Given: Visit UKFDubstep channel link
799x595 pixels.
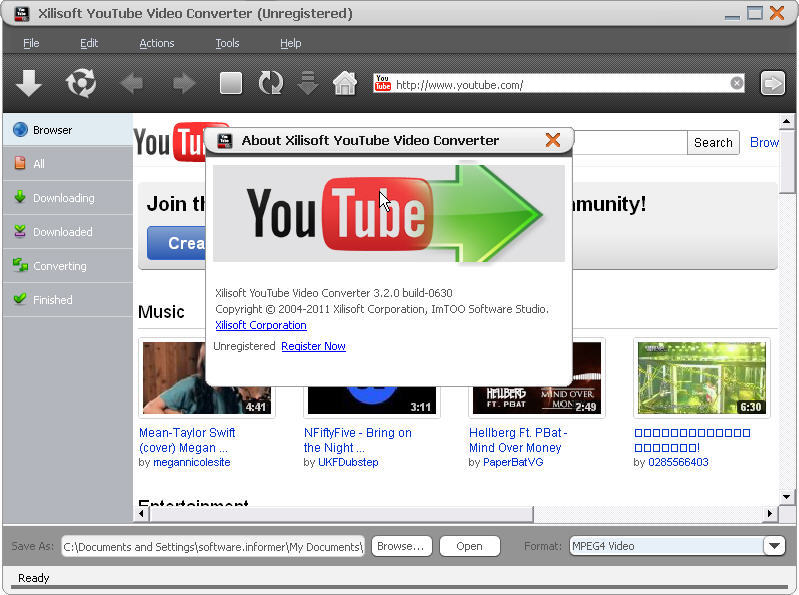Looking at the screenshot, I should 348,463.
